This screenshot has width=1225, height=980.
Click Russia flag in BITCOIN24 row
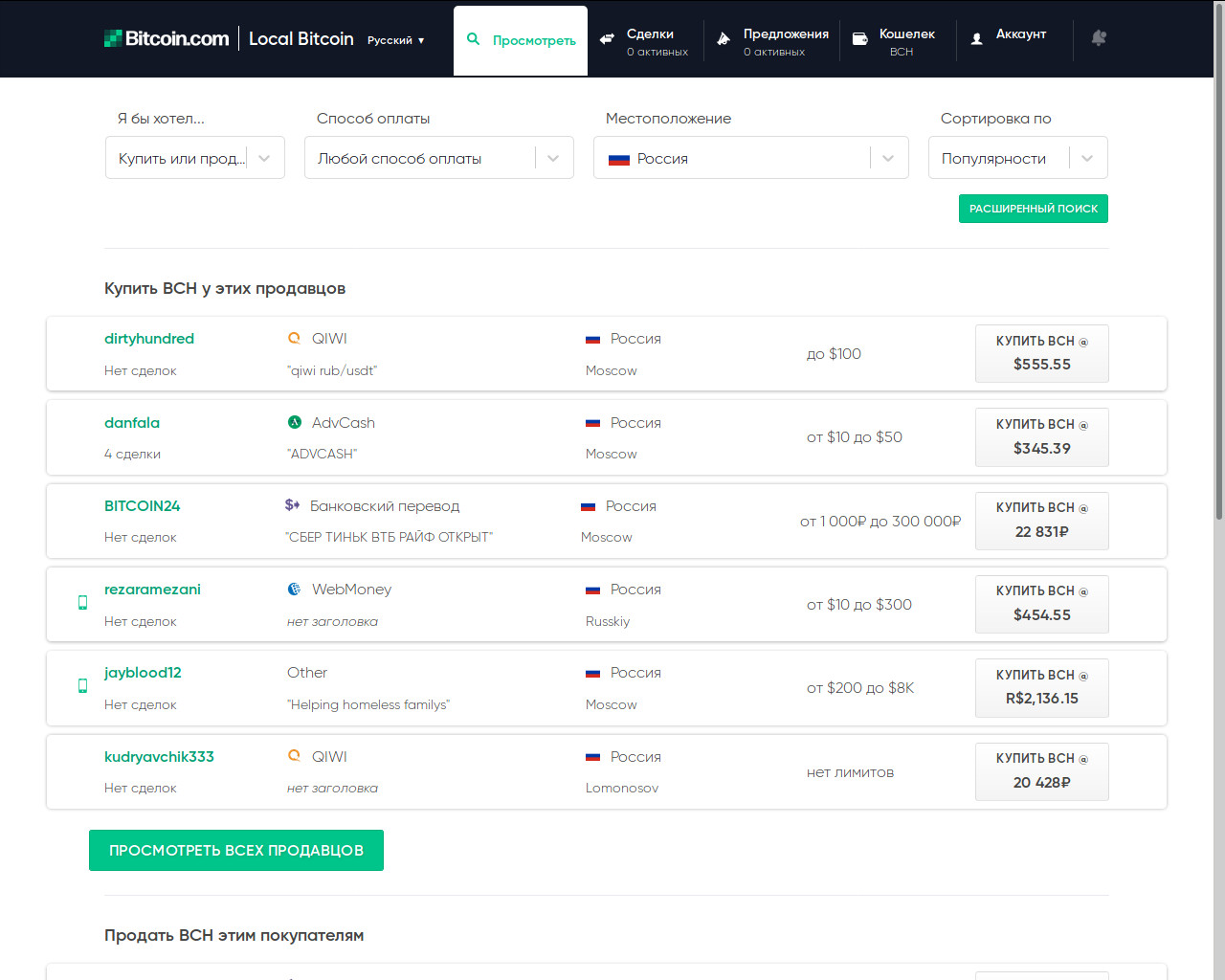click(x=589, y=506)
